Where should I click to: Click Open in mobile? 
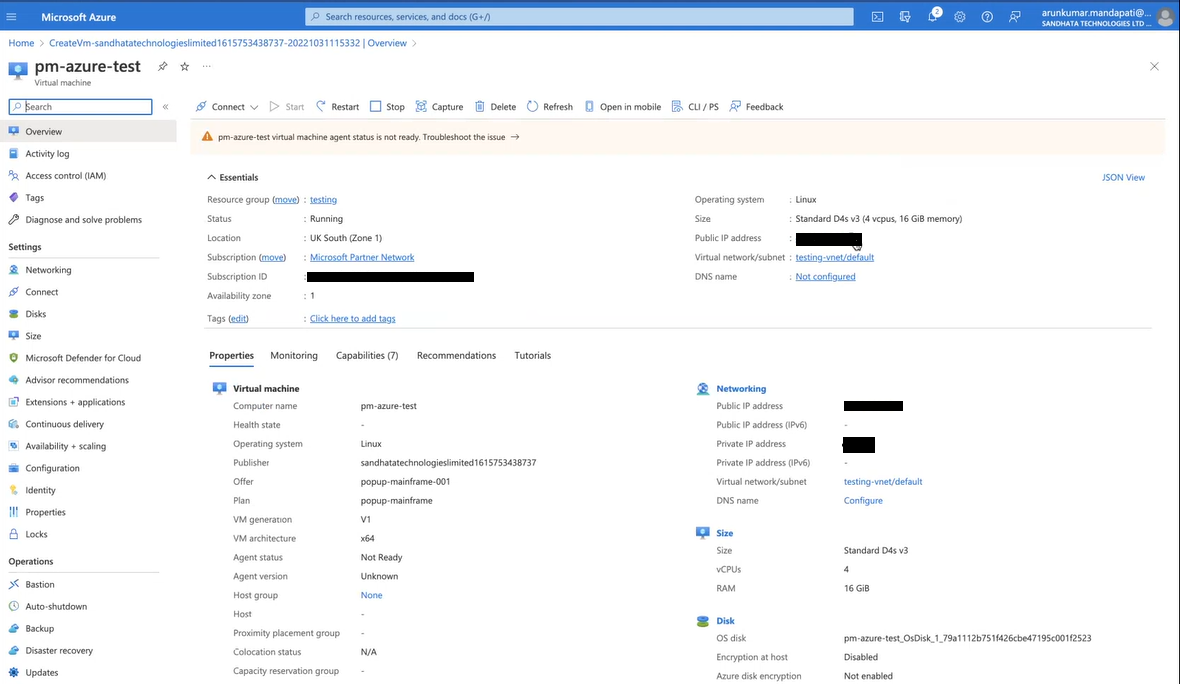[622, 107]
